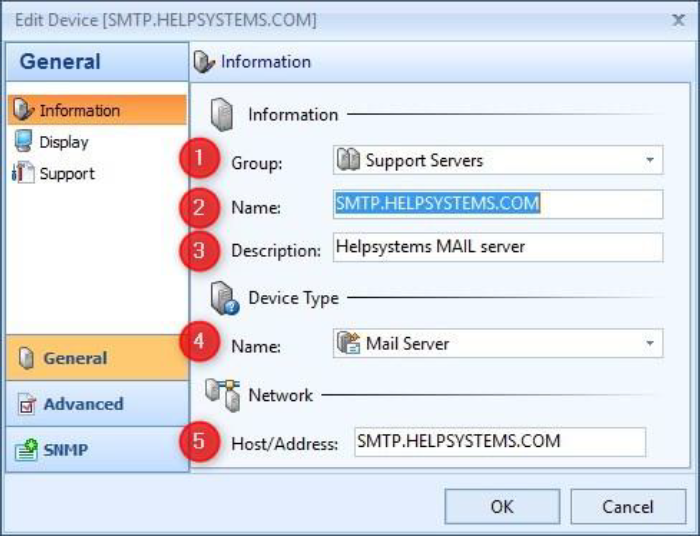Click the Support Servers group book icon
This screenshot has width=700, height=536.
click(350, 160)
